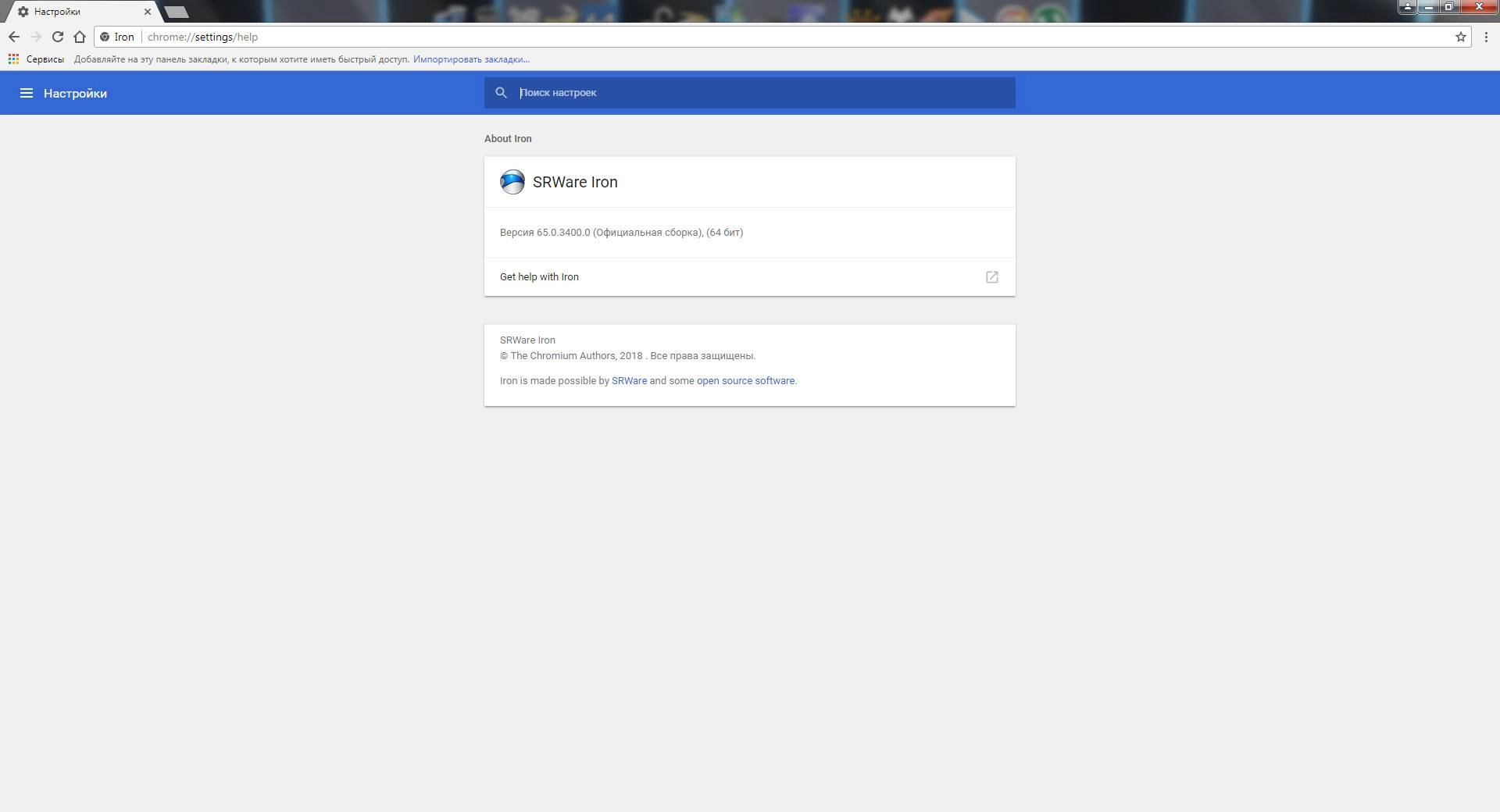1500x812 pixels.
Task: Bookmark this page with the star icon
Action: coord(1460,37)
